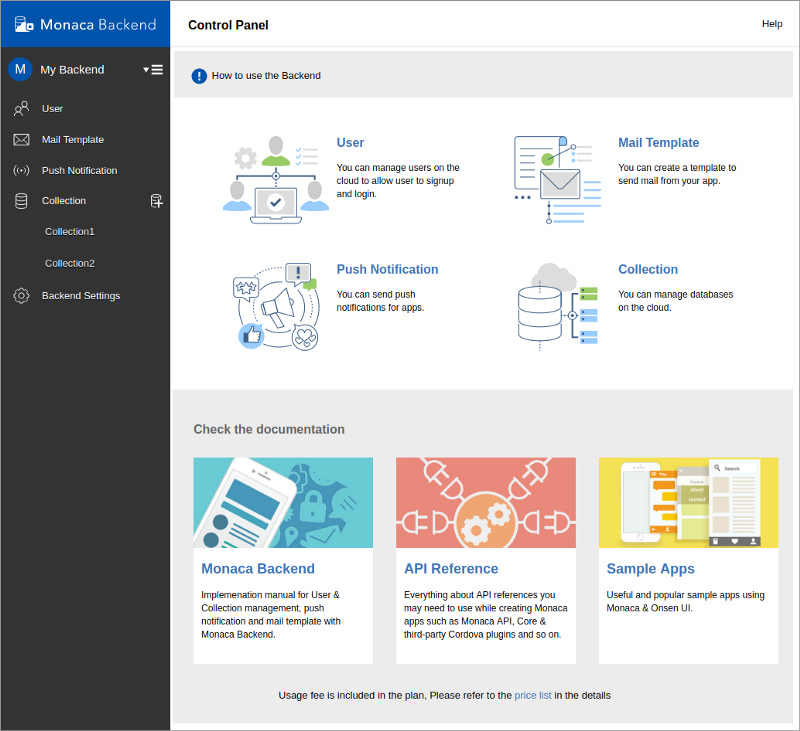This screenshot has height=731, width=800.
Task: Open the Collection heading link
Action: (647, 269)
